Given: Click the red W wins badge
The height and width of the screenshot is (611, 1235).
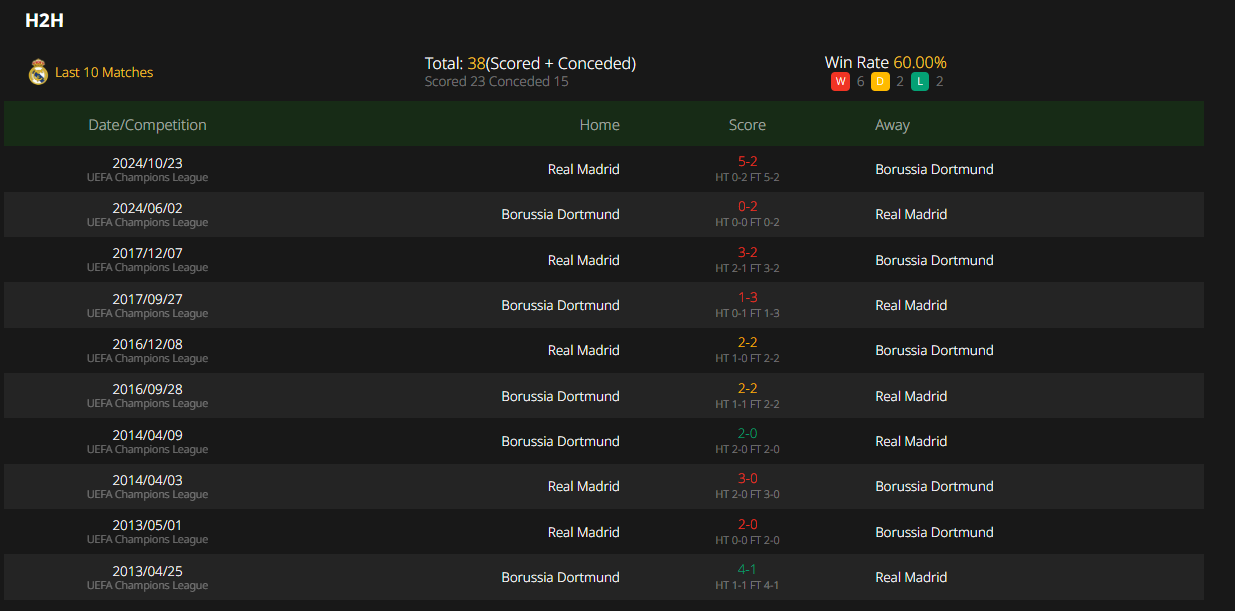Looking at the screenshot, I should [x=840, y=81].
